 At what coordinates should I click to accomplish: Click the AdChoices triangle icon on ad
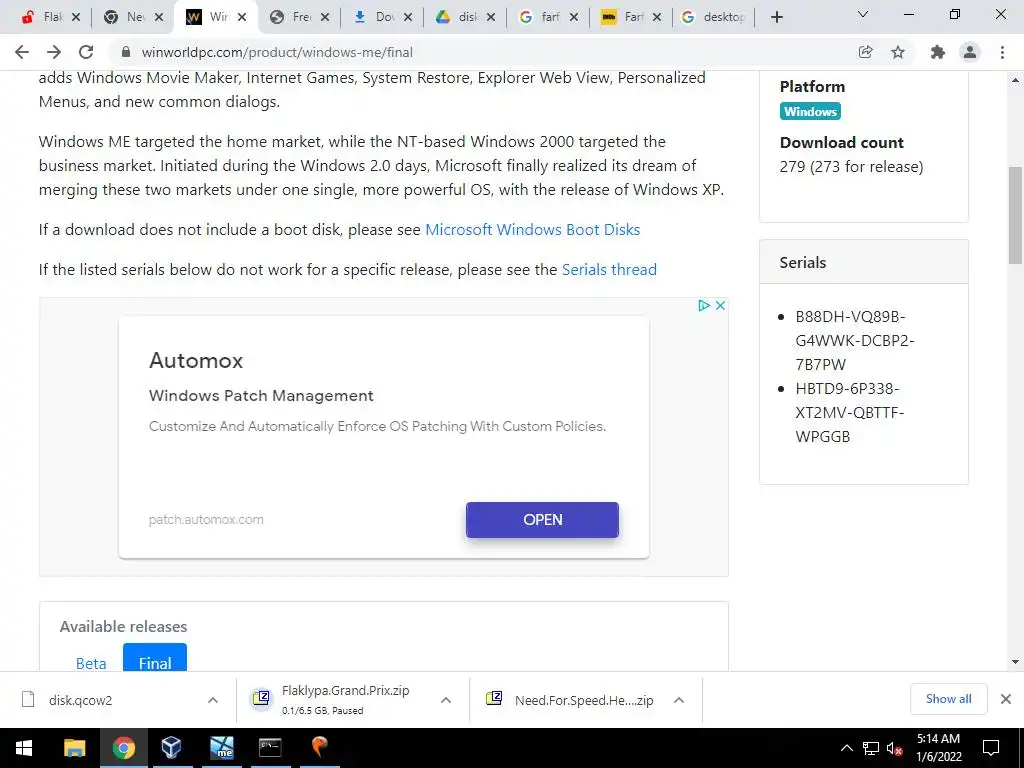tap(703, 305)
